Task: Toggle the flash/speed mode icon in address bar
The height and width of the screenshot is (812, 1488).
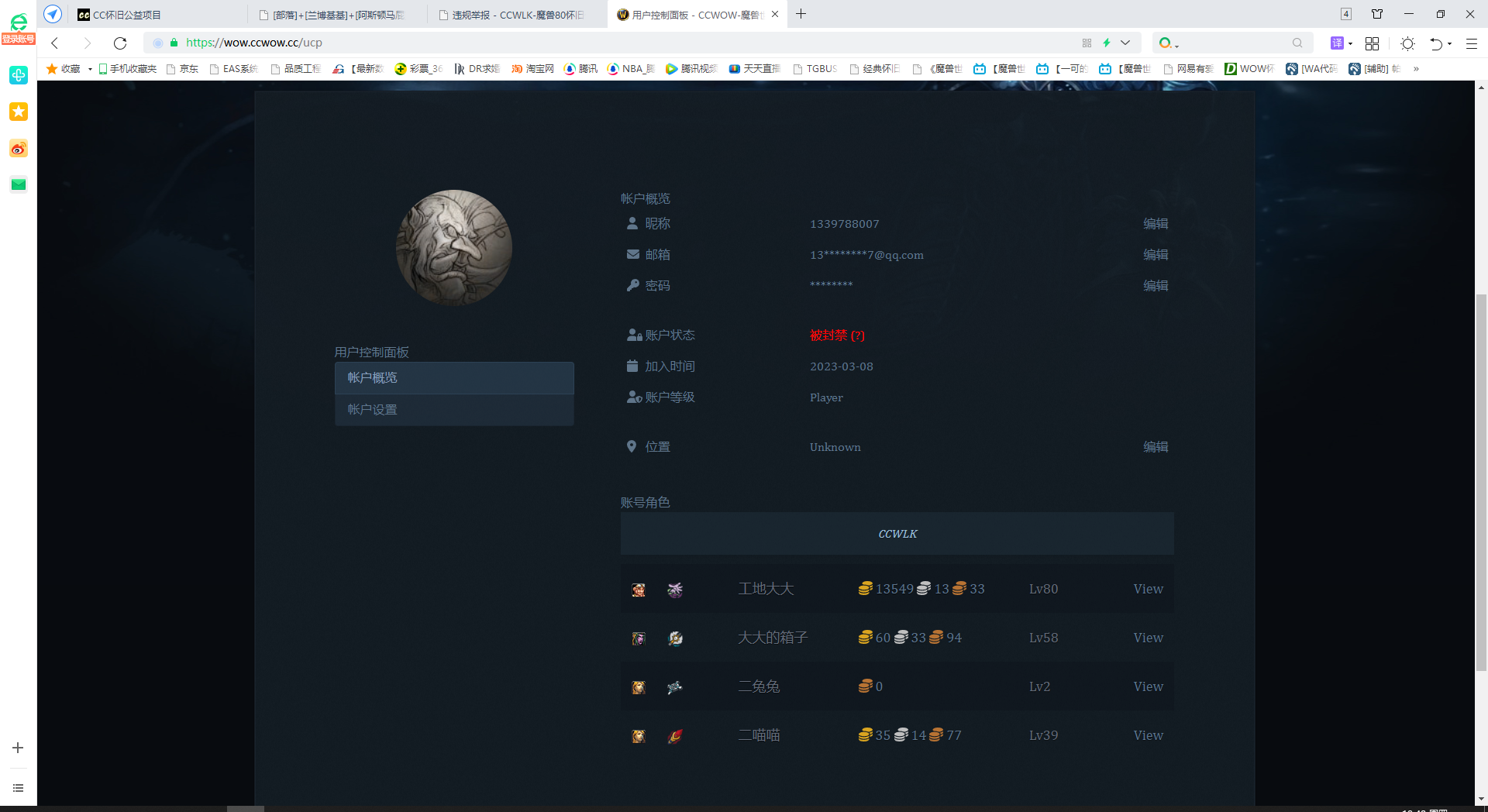Action: [x=1108, y=43]
